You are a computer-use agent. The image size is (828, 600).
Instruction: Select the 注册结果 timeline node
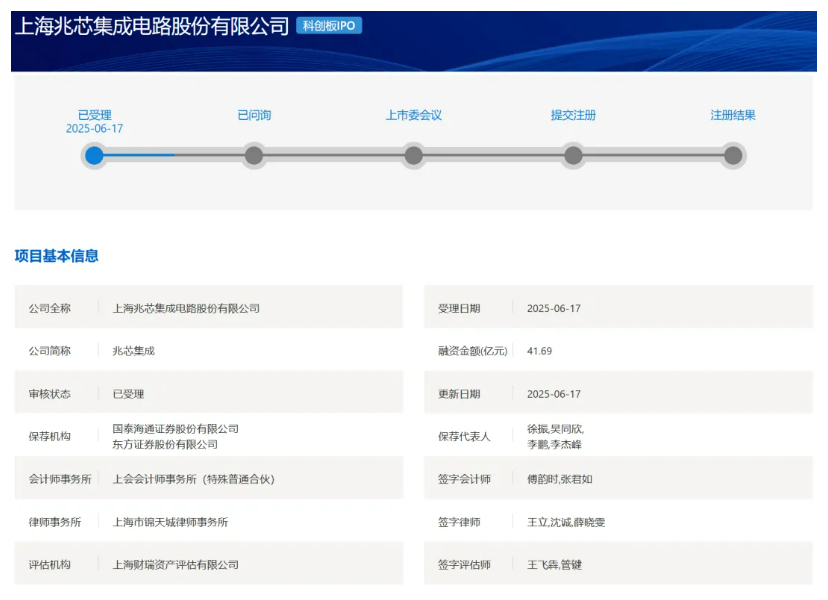click(x=733, y=155)
